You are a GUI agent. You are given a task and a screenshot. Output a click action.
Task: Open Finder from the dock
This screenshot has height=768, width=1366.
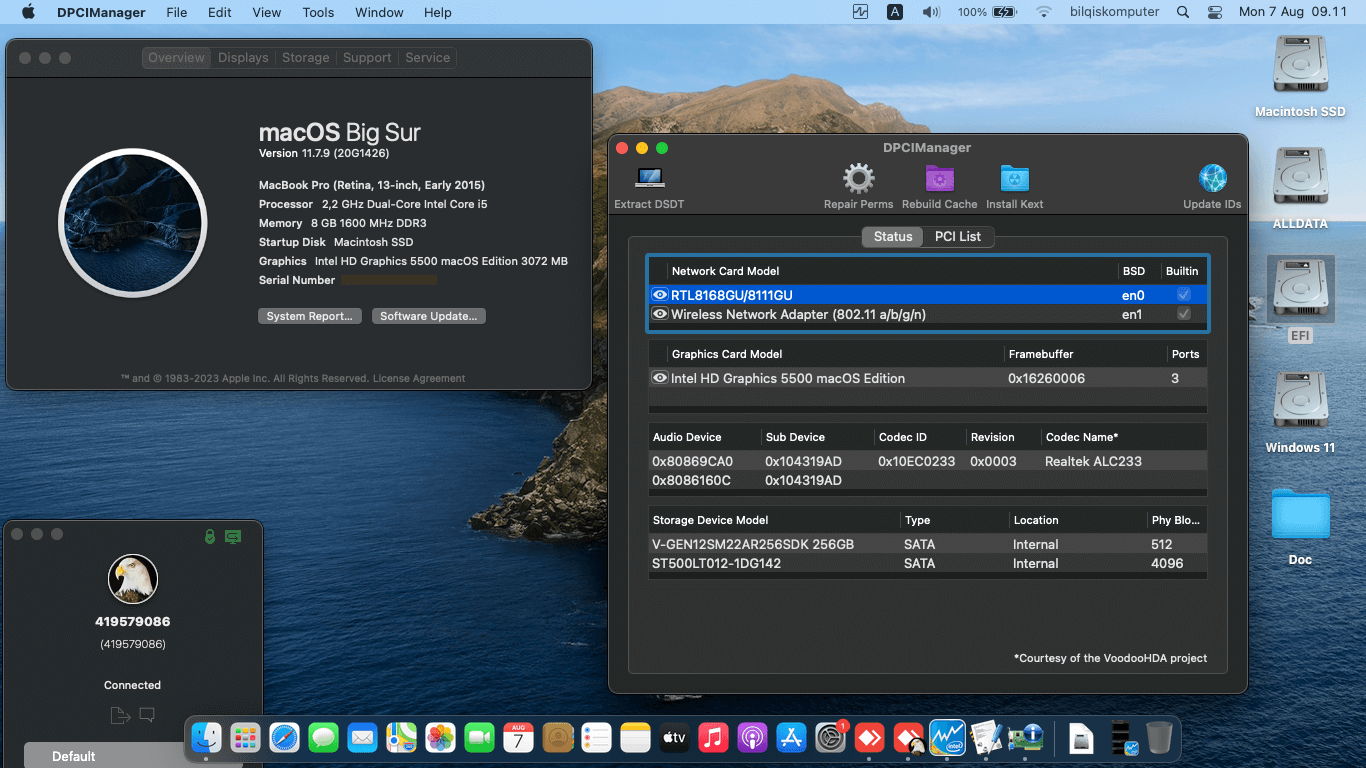click(207, 738)
